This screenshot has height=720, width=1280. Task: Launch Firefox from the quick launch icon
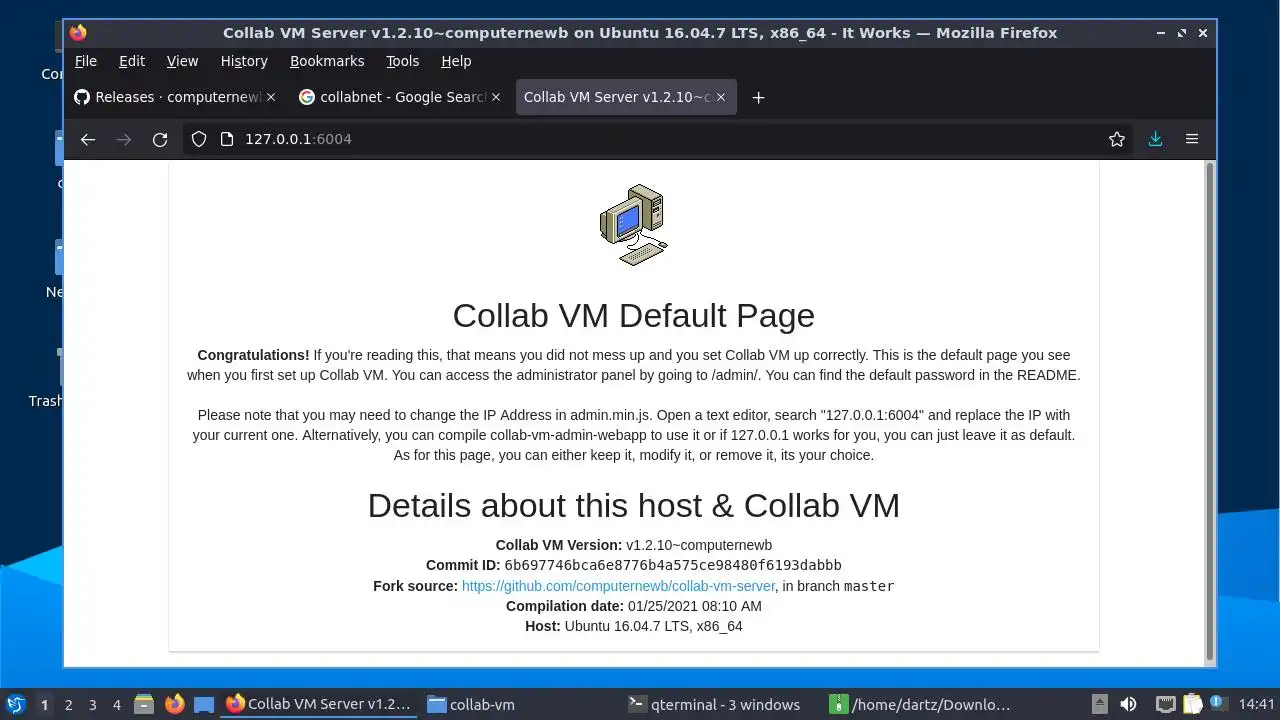click(174, 704)
